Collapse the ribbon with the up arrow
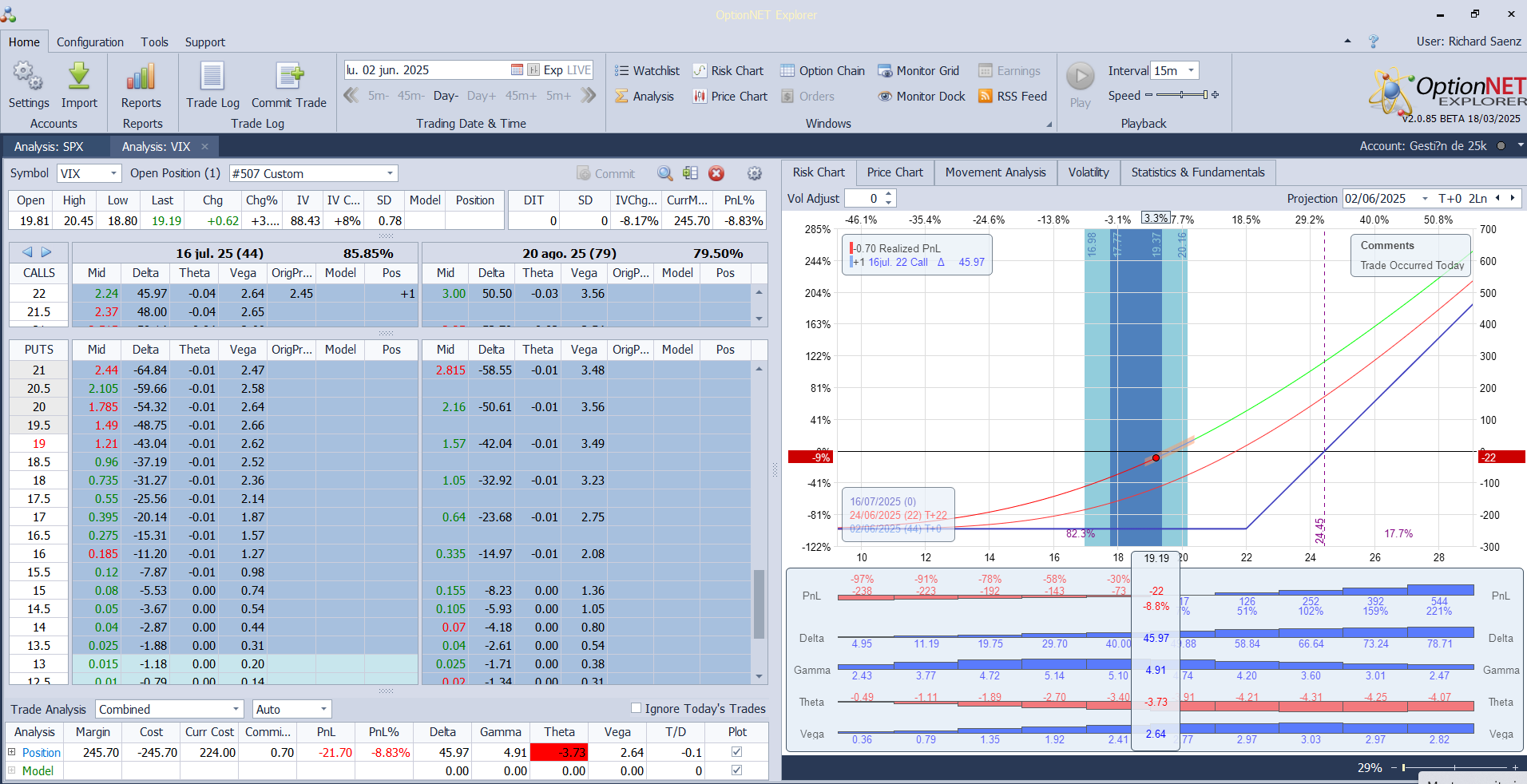The image size is (1527, 784). [1348, 41]
